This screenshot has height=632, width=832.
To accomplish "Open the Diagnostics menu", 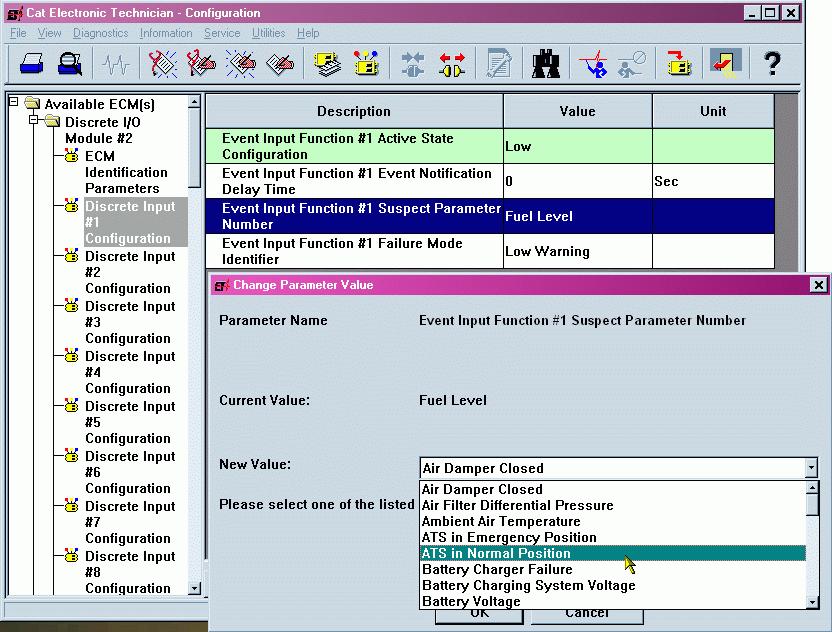I will [x=100, y=33].
